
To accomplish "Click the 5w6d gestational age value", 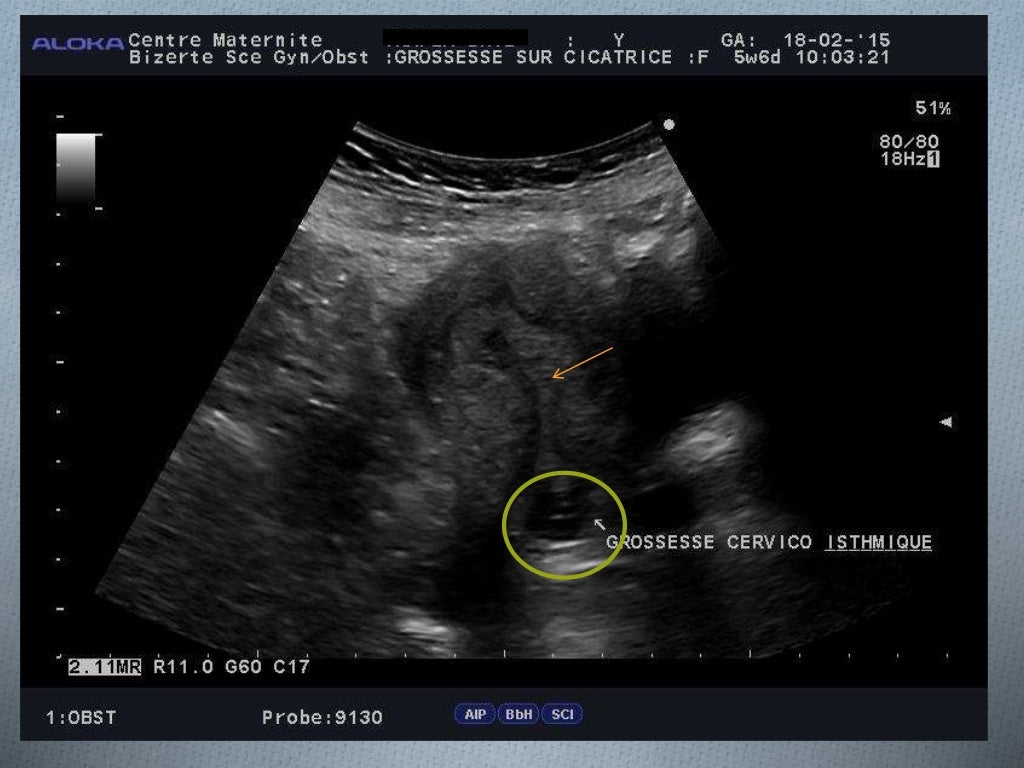I will point(757,57).
